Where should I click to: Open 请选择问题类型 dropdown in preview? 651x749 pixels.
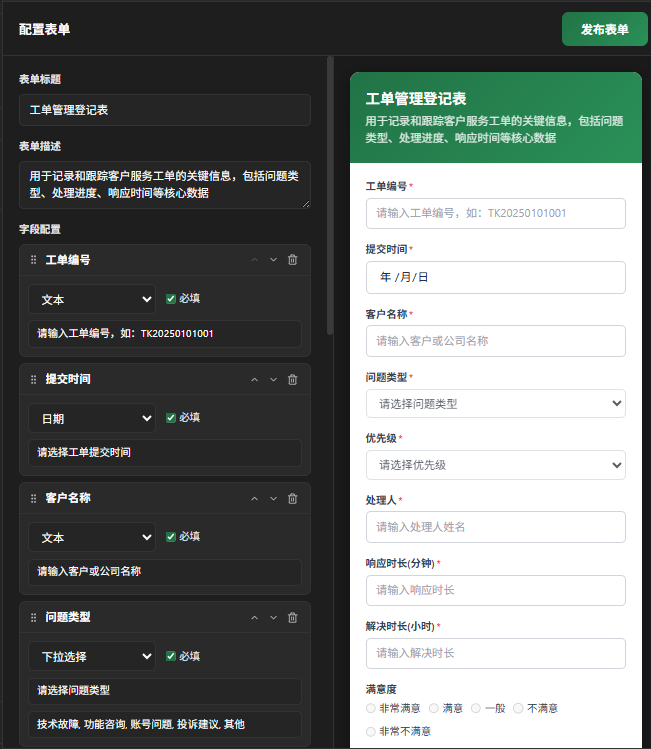coord(496,404)
